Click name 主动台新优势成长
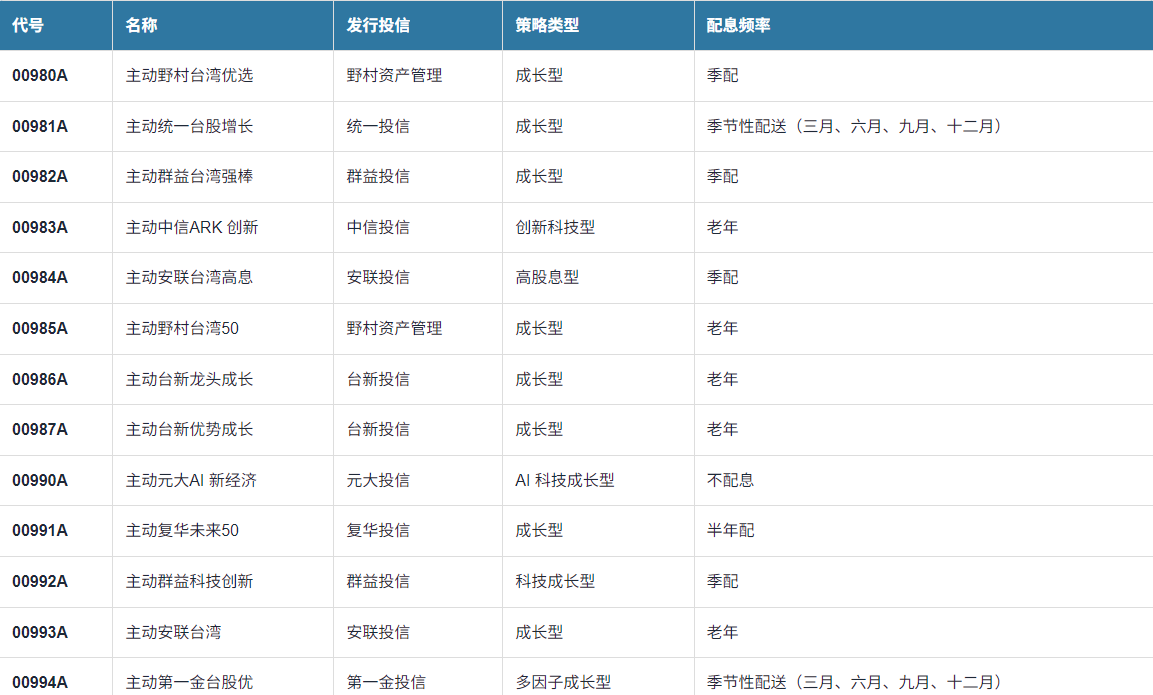This screenshot has width=1153, height=695. (189, 430)
